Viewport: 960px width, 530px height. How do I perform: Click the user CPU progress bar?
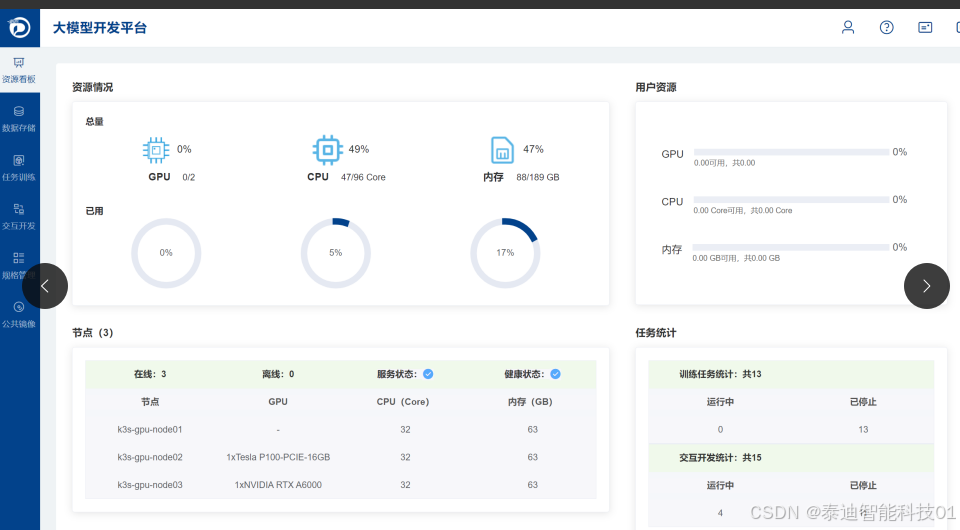coord(791,200)
